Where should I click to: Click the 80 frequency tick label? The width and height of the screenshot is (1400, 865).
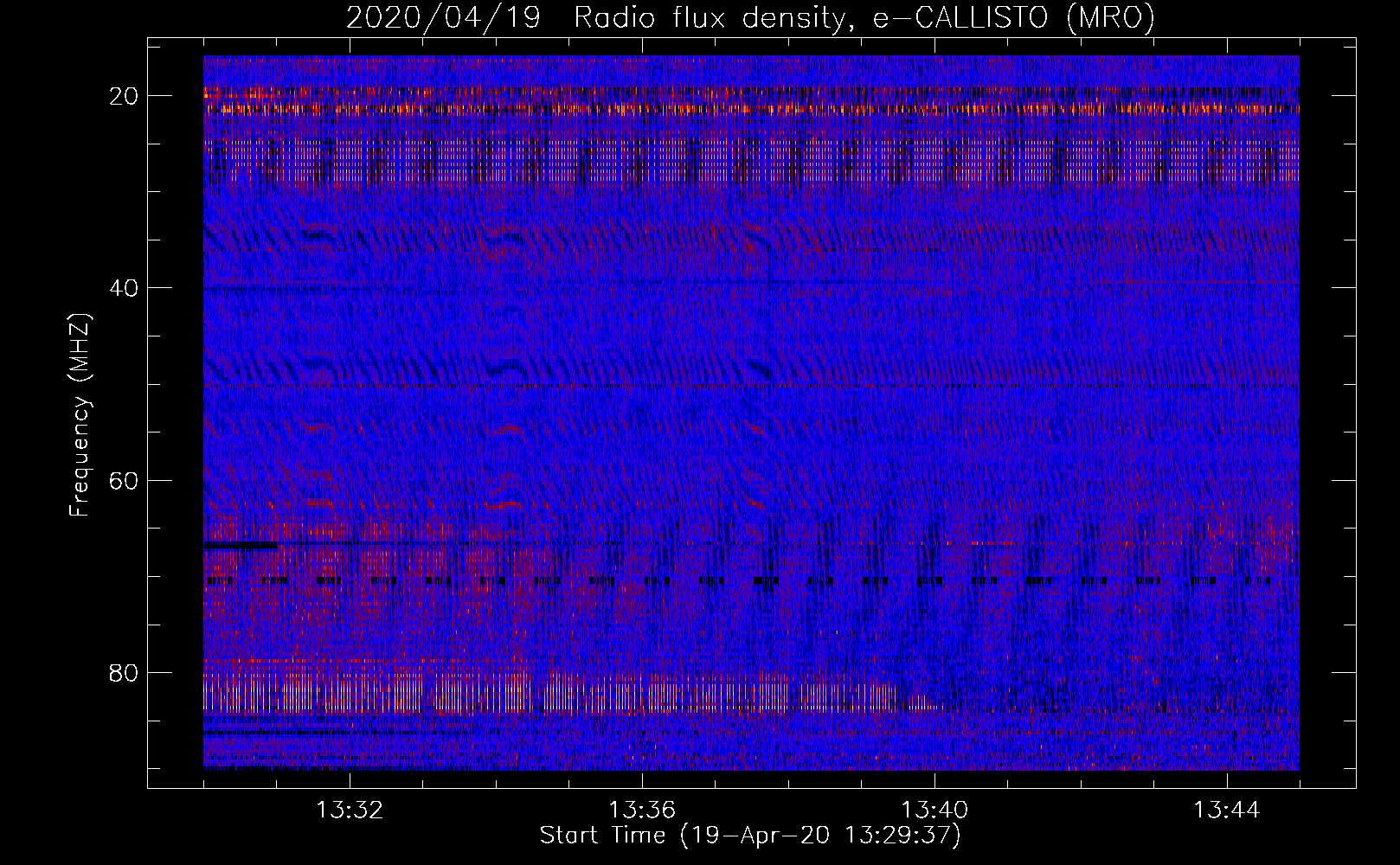[x=125, y=673]
